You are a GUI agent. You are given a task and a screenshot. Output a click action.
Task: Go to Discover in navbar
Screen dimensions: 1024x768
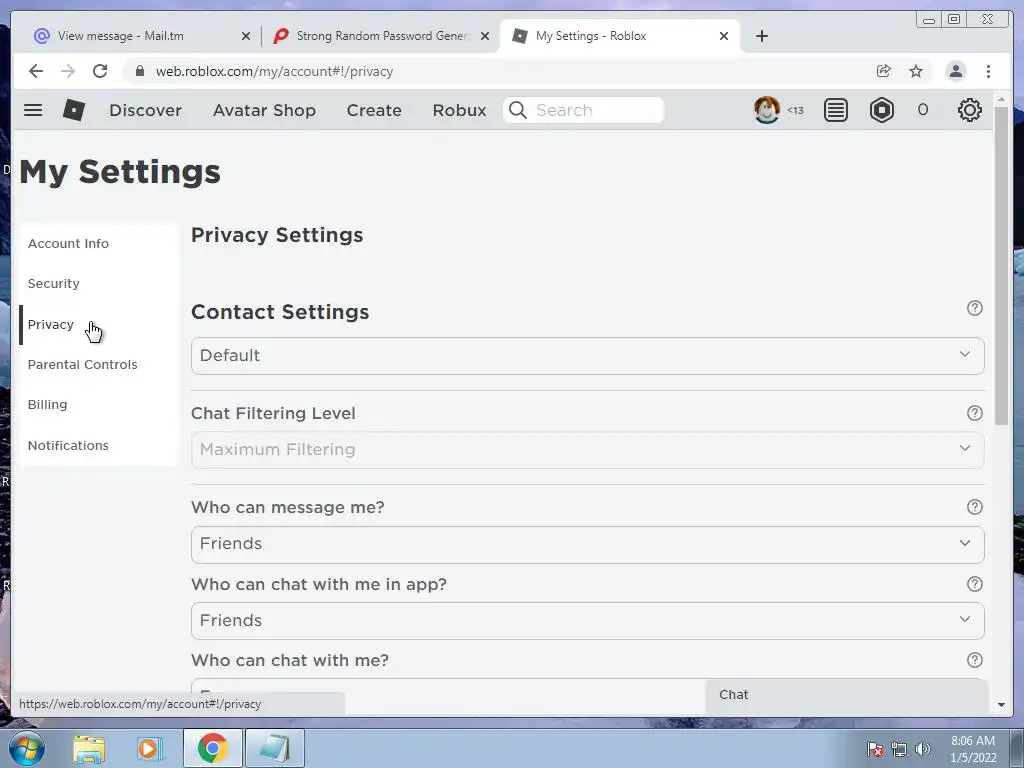[145, 110]
